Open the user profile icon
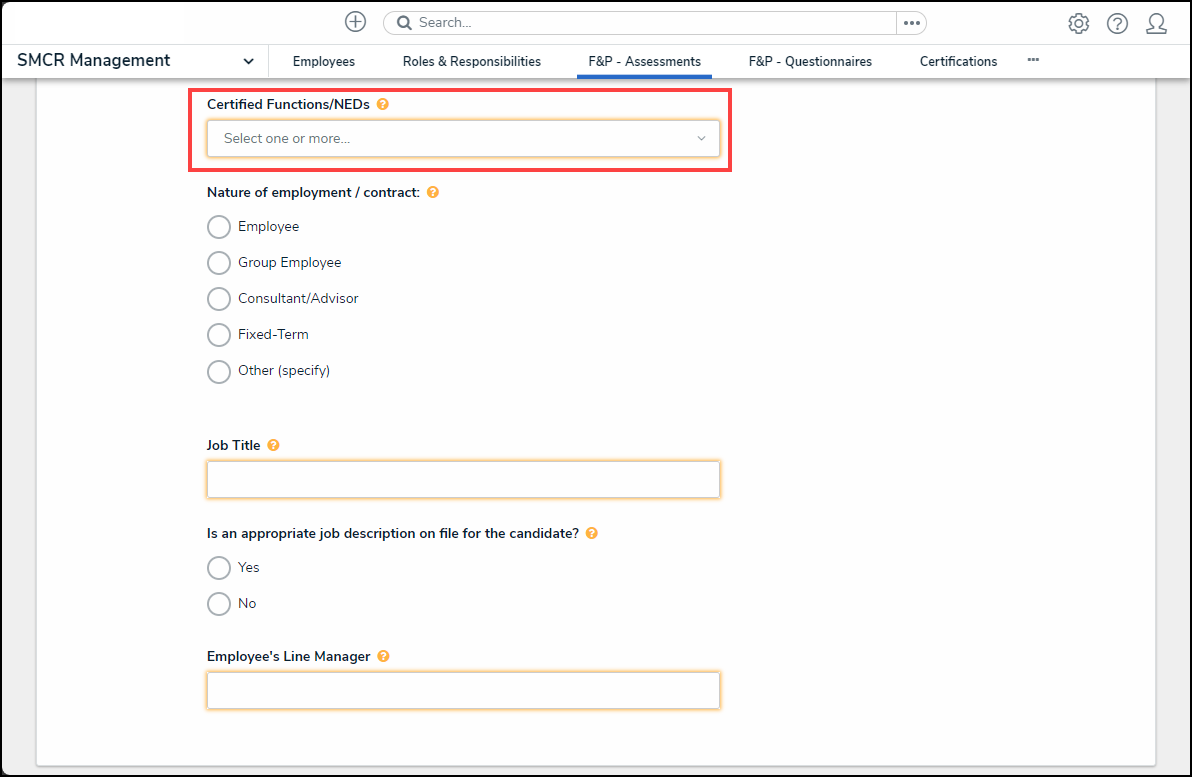 (1156, 24)
